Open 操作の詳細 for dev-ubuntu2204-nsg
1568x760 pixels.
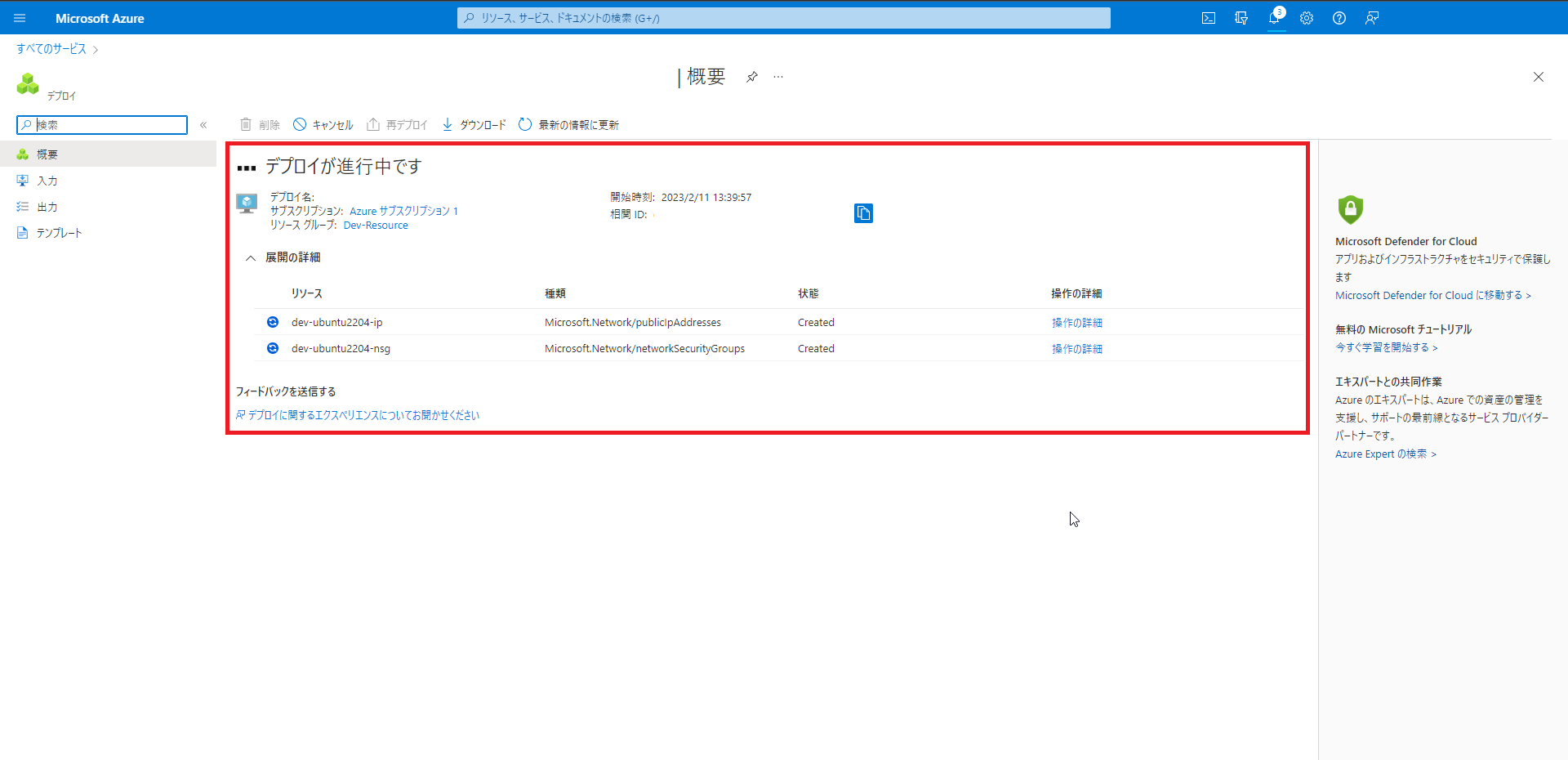coord(1076,349)
